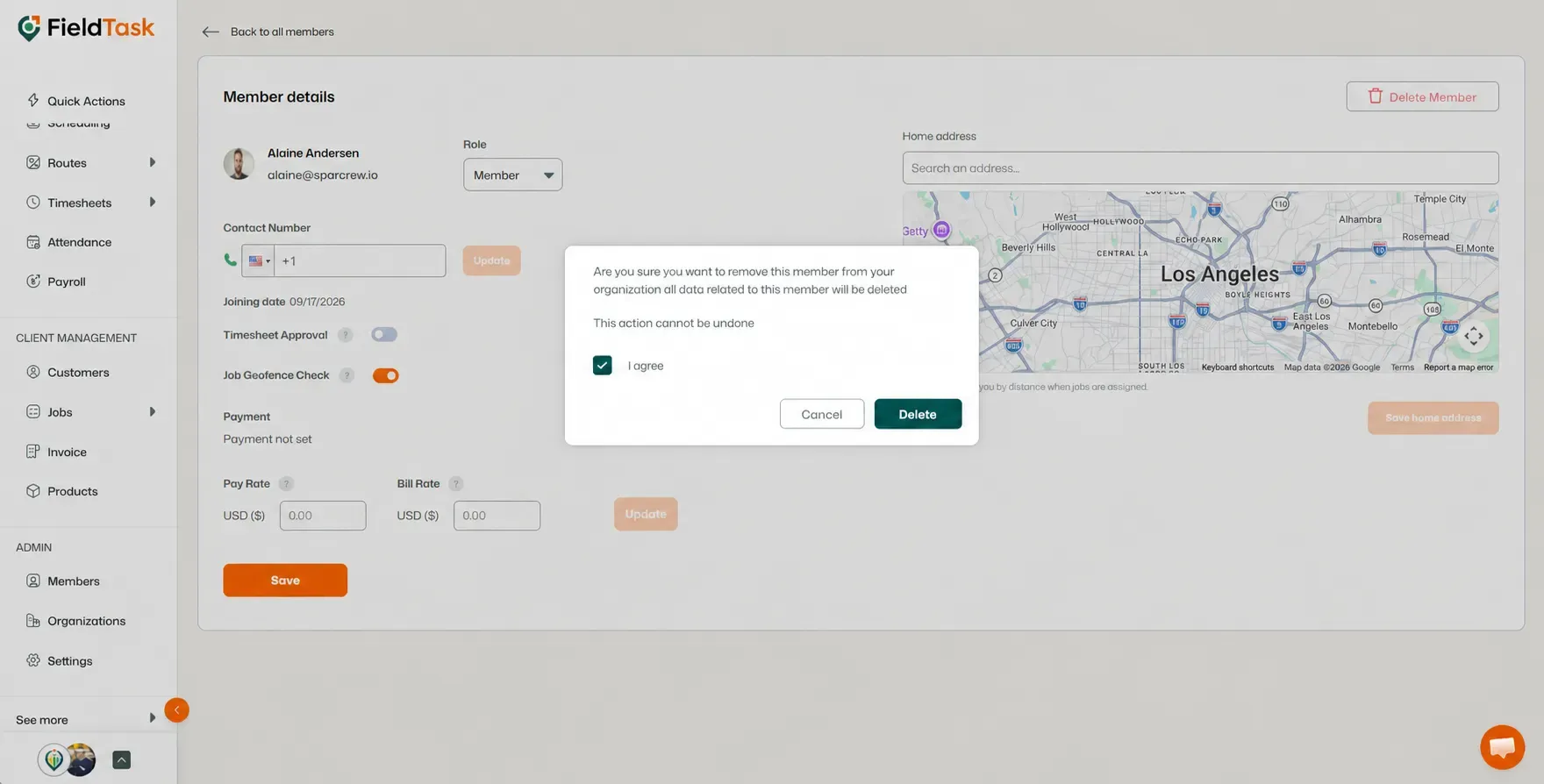Click the orange Save button
The width and height of the screenshot is (1544, 784).
[285, 580]
